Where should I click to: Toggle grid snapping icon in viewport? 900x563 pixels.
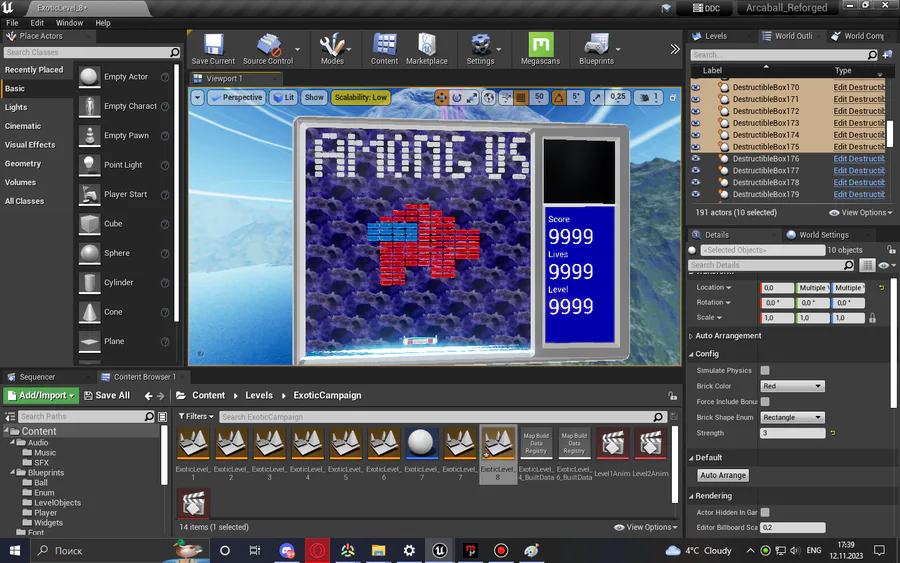coord(521,98)
